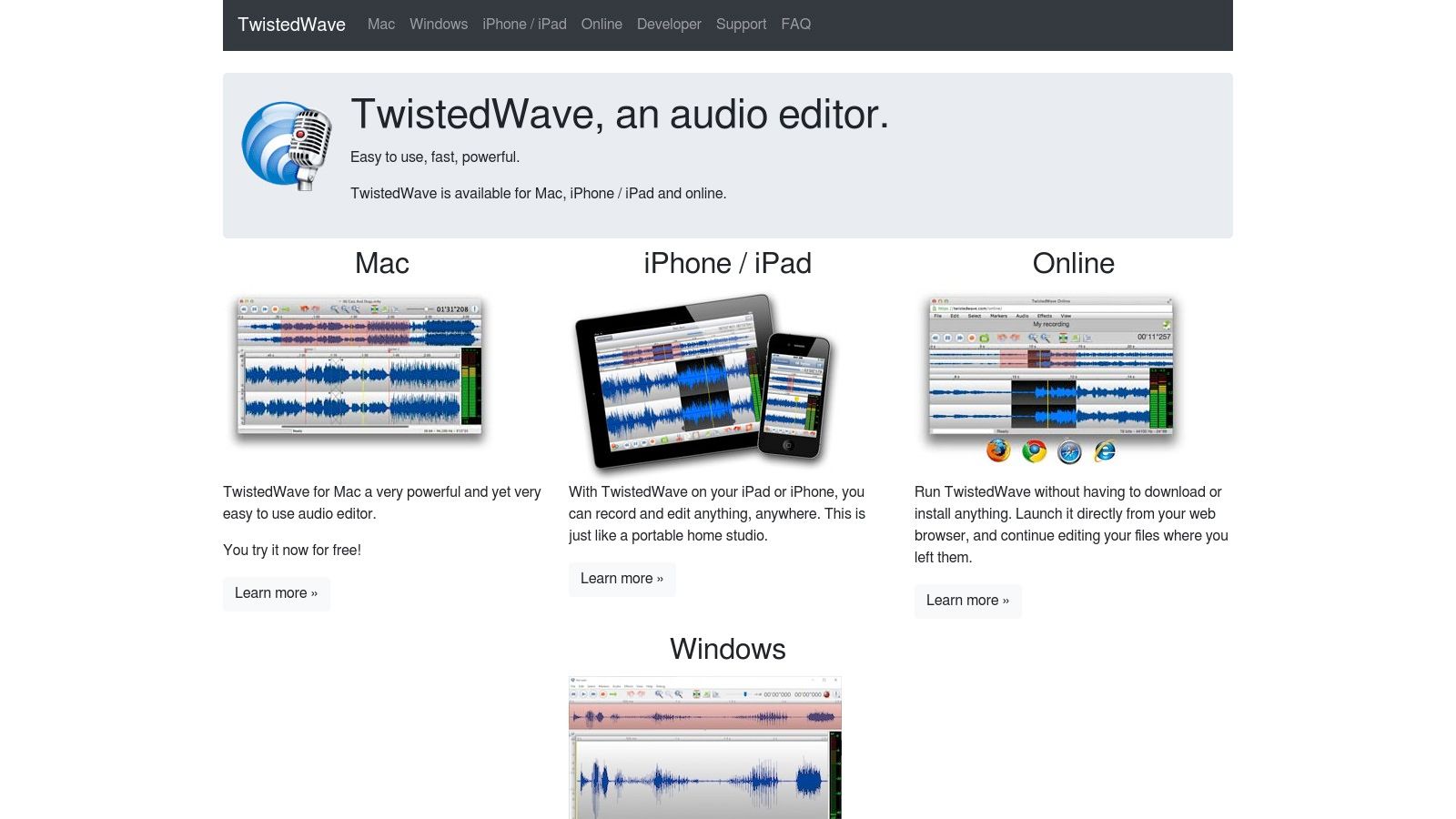Open the Support page from the navigation
Image resolution: width=1456 pixels, height=819 pixels.
click(741, 25)
